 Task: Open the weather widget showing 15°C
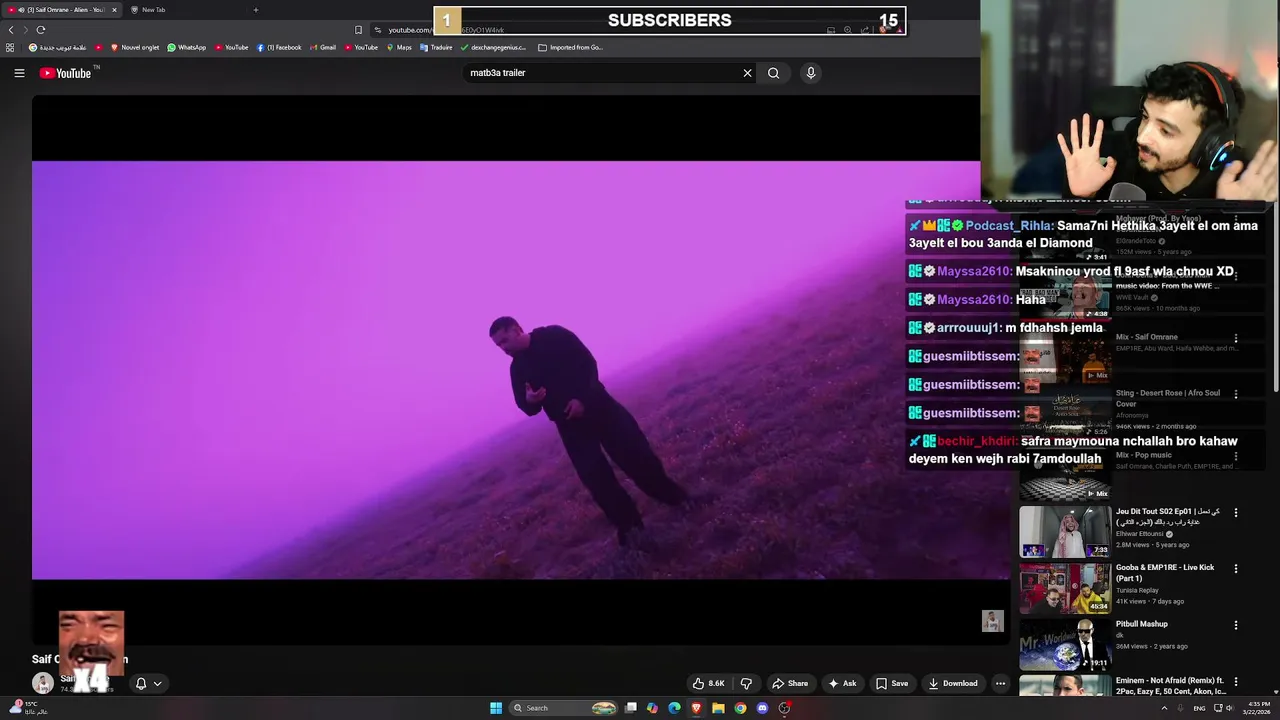pyautogui.click(x=28, y=708)
